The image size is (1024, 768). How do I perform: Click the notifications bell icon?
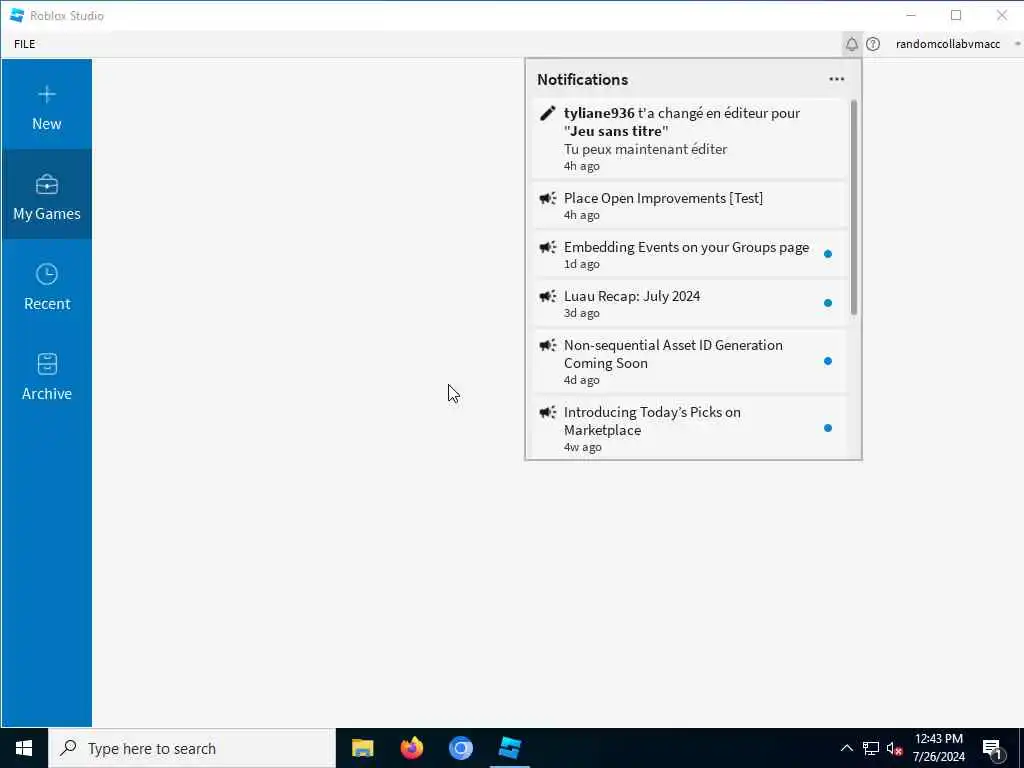852,44
